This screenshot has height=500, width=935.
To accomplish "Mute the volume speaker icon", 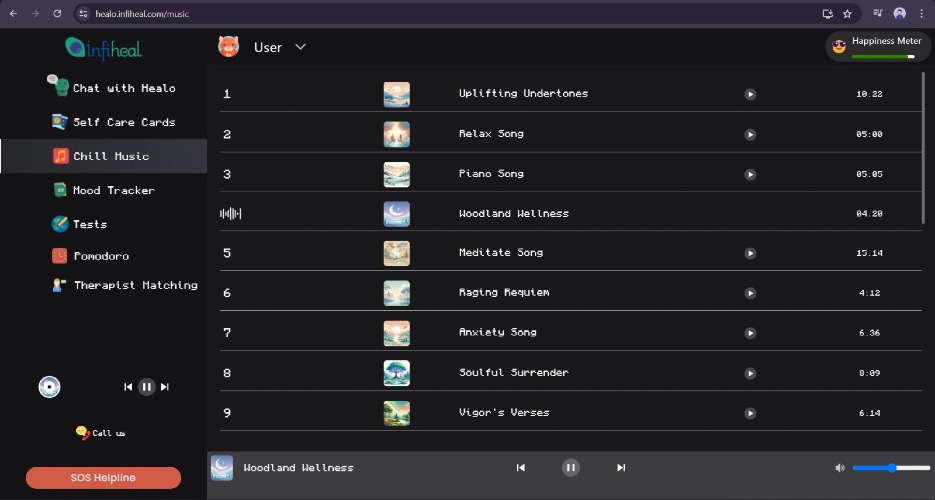I will click(840, 468).
